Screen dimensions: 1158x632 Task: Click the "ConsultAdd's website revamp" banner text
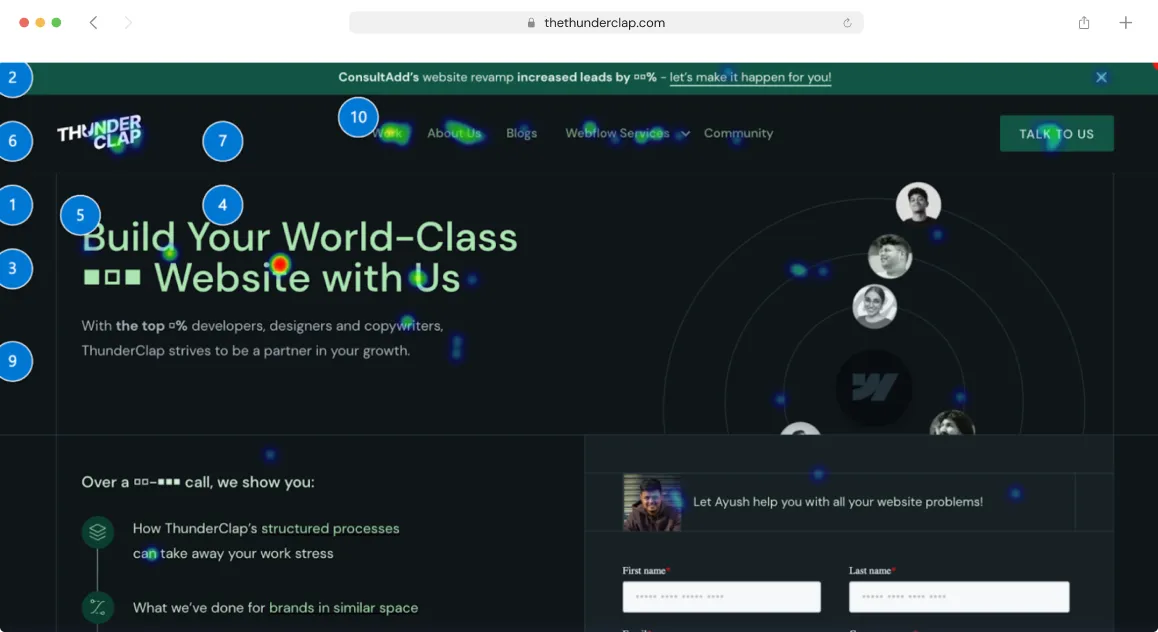pyautogui.click(x=425, y=78)
